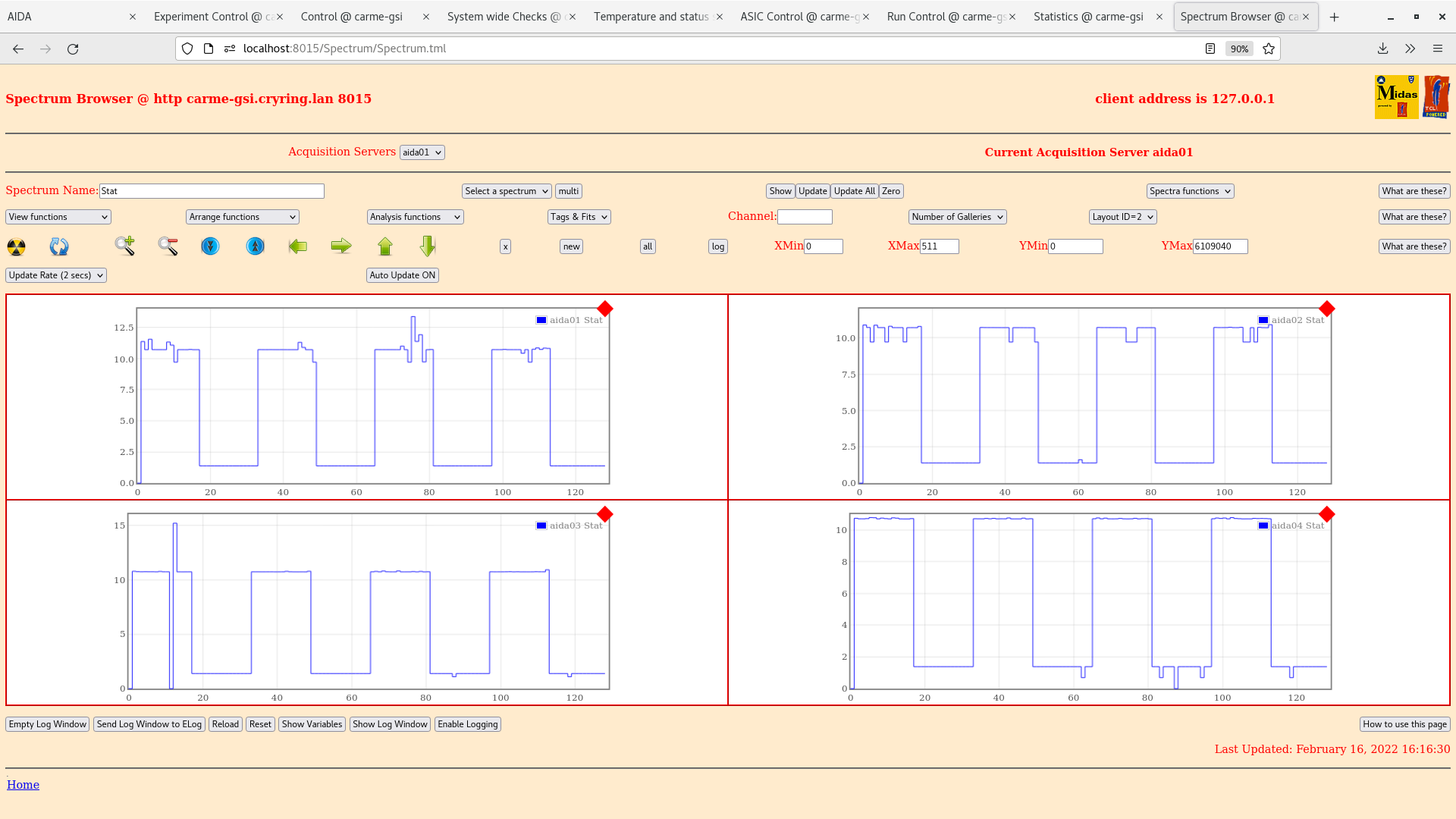Click the multi button
Image resolution: width=1456 pixels, height=819 pixels.
point(569,191)
